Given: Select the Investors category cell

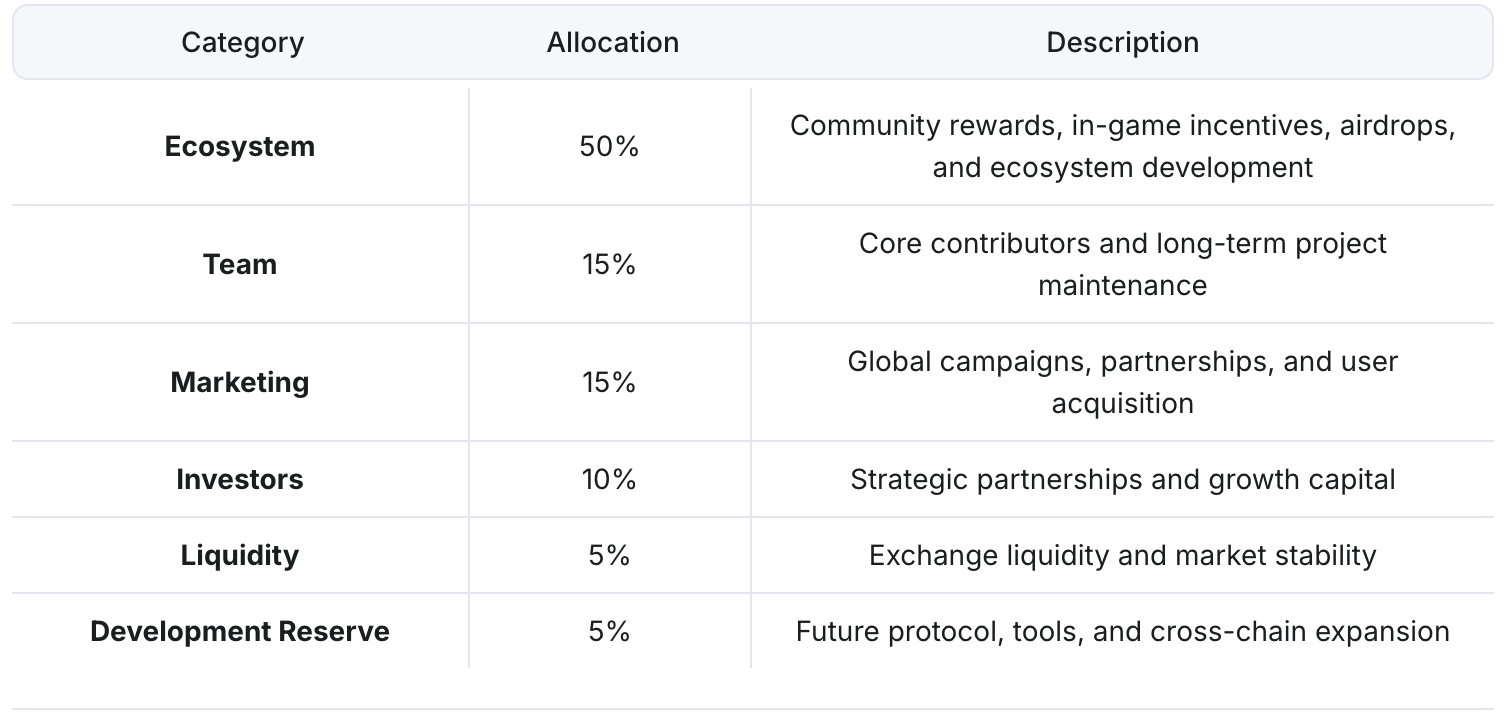Looking at the screenshot, I should point(240,480).
